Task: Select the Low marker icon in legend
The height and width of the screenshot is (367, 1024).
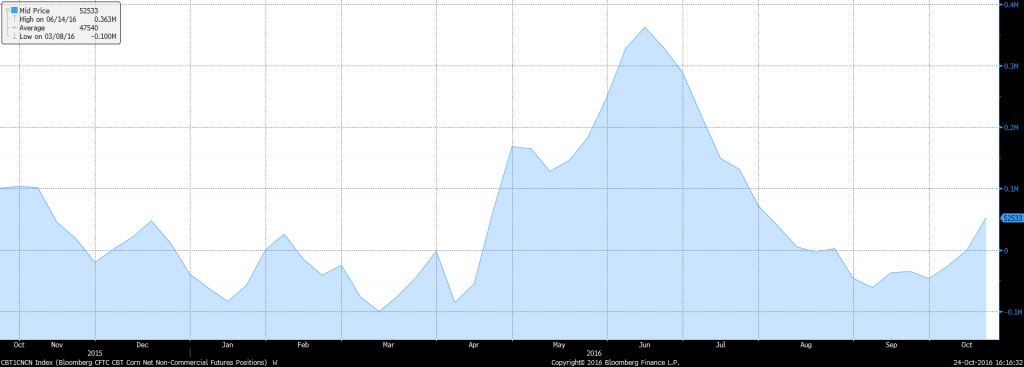Action: click(x=14, y=37)
